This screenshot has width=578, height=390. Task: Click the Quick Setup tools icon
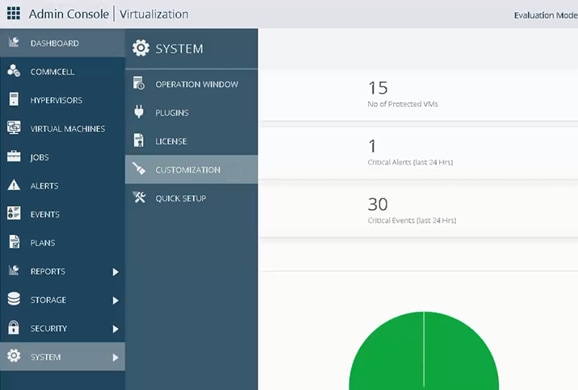(139, 198)
